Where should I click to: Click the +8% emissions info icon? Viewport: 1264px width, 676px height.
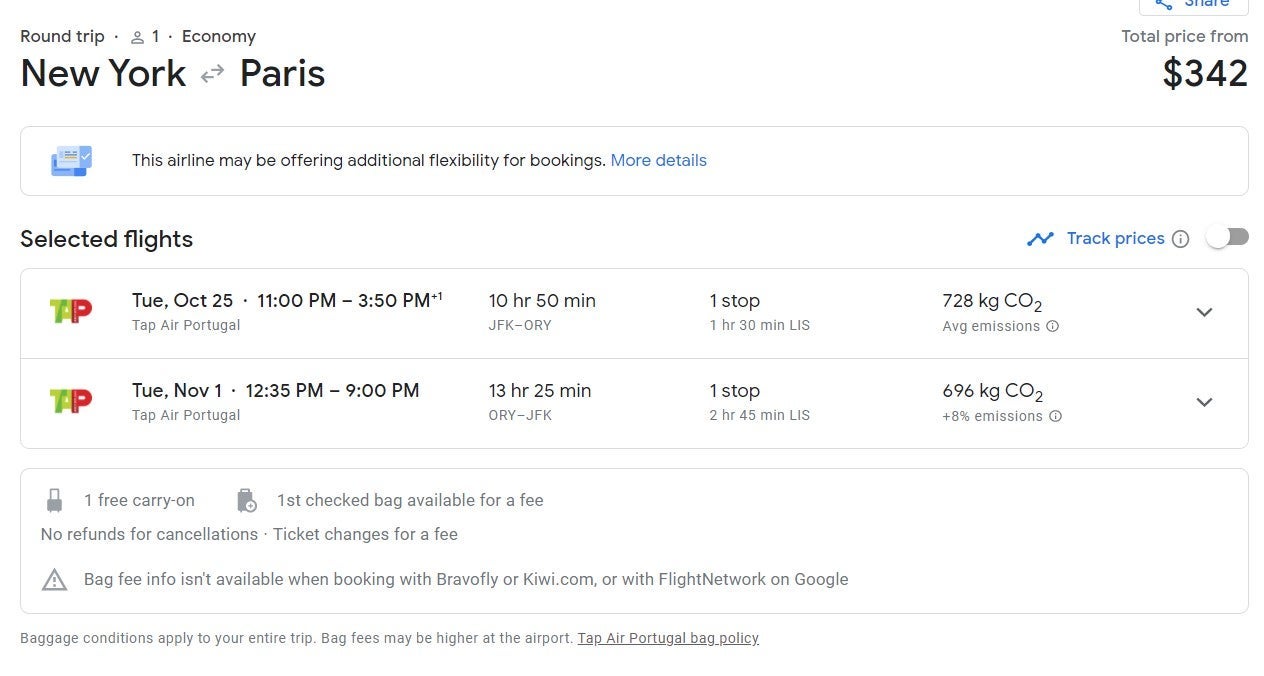pyautogui.click(x=1055, y=416)
